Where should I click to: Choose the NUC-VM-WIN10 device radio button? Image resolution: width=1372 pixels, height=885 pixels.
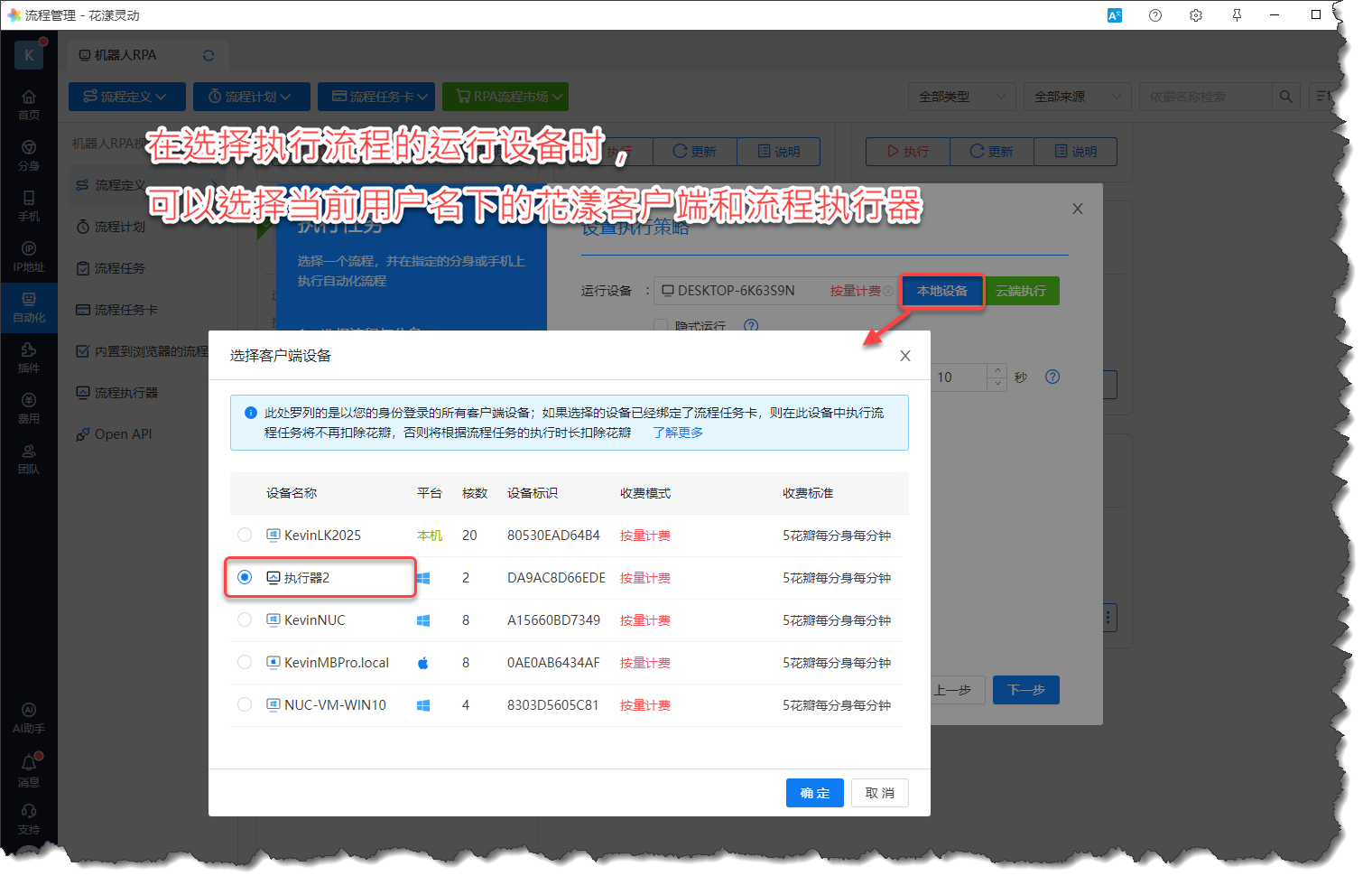click(245, 704)
